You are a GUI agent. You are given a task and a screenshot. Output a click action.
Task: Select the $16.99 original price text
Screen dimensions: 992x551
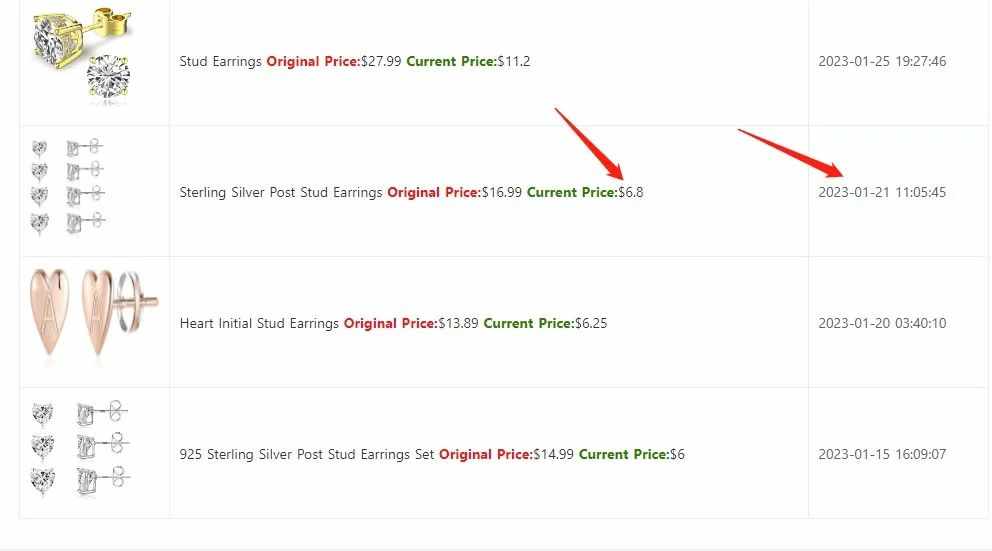[x=502, y=192]
